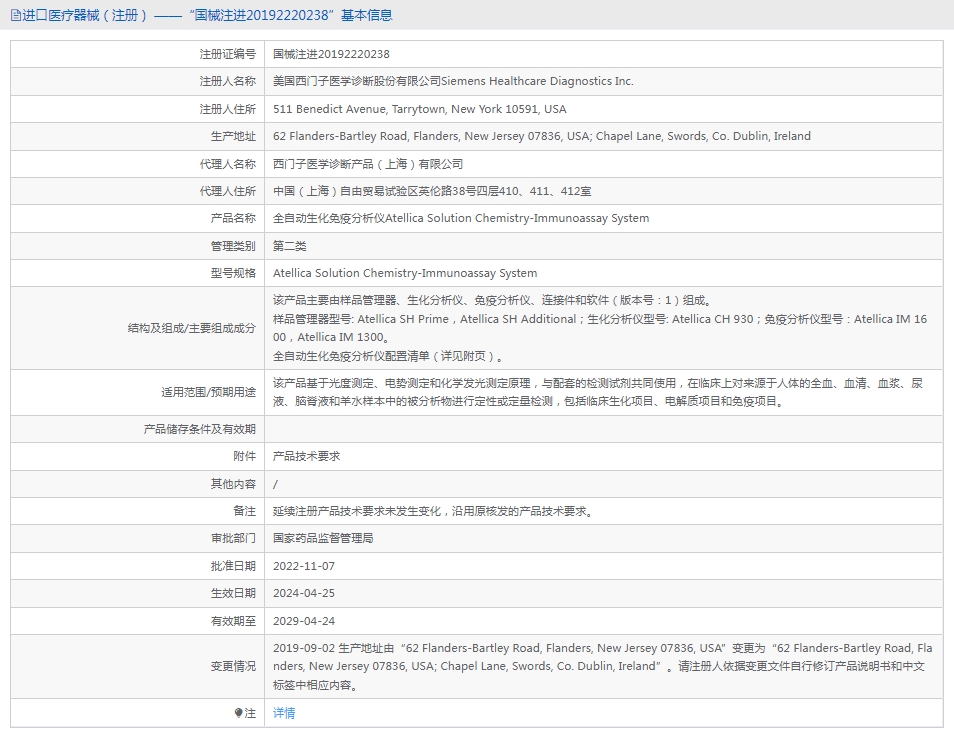
Task: Select registration number 国械注进20192220238 in the table
Action: coord(331,54)
